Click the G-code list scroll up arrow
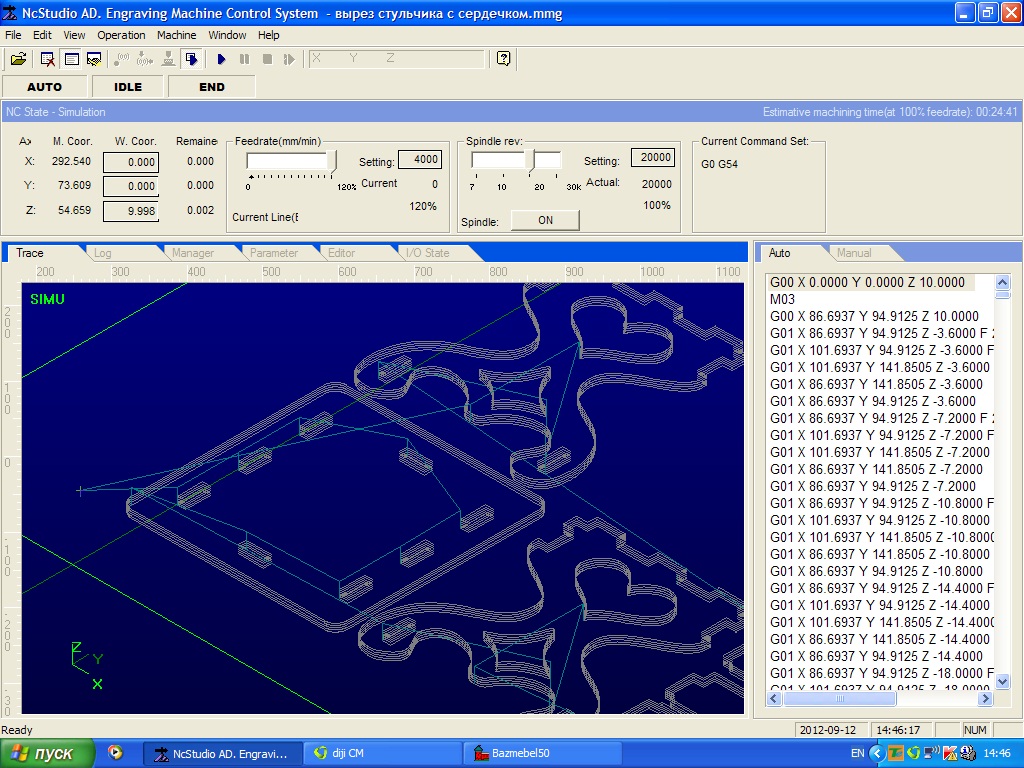 pos(1002,282)
